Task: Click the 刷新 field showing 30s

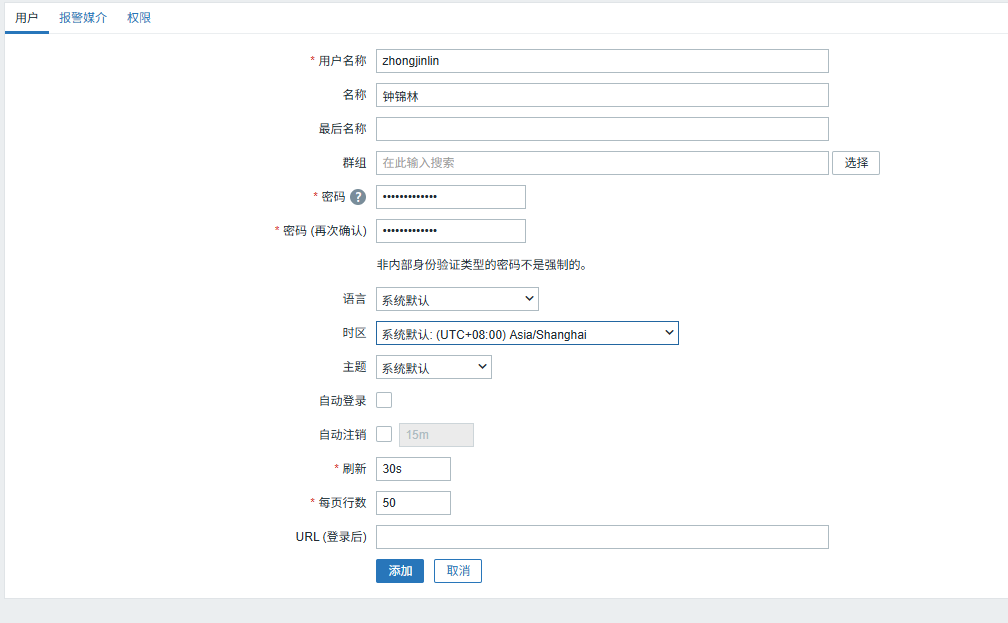Action: [413, 469]
